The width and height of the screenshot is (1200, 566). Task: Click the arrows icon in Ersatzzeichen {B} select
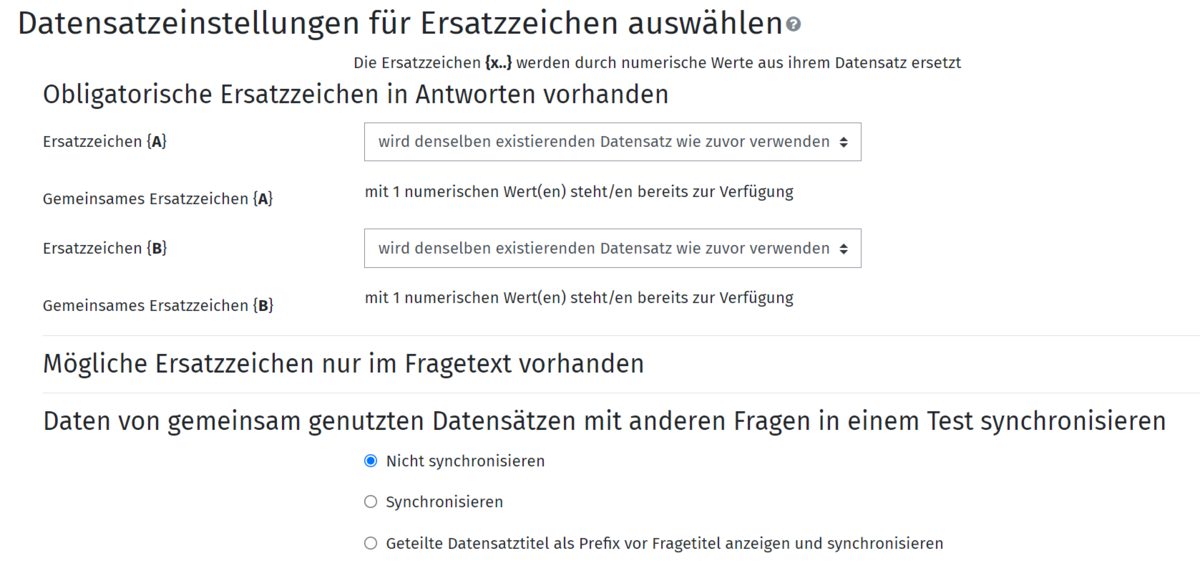pos(844,248)
